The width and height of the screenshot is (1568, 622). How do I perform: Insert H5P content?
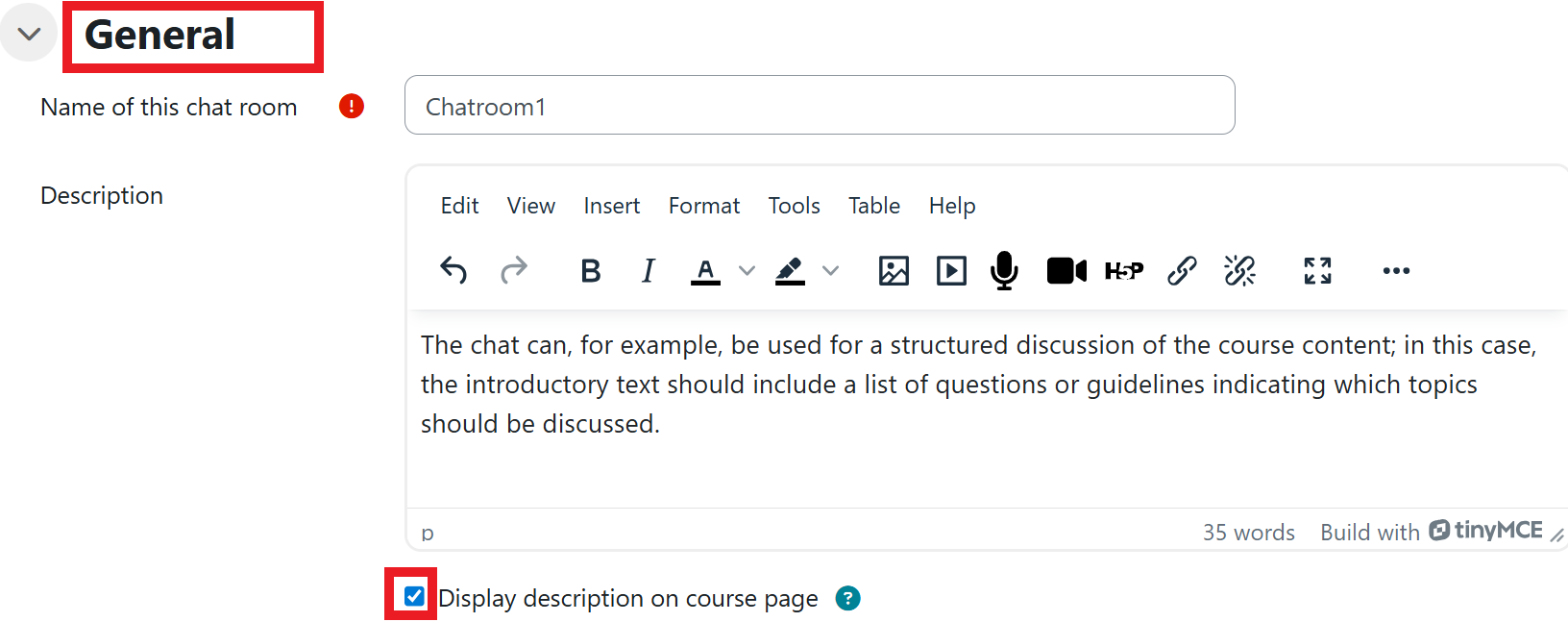pyautogui.click(x=1124, y=271)
